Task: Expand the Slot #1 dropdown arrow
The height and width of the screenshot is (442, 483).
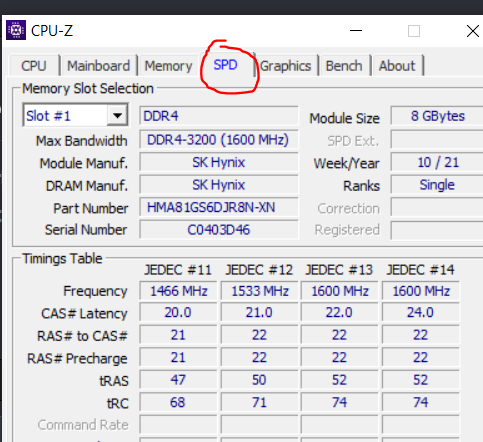Action: 117,116
